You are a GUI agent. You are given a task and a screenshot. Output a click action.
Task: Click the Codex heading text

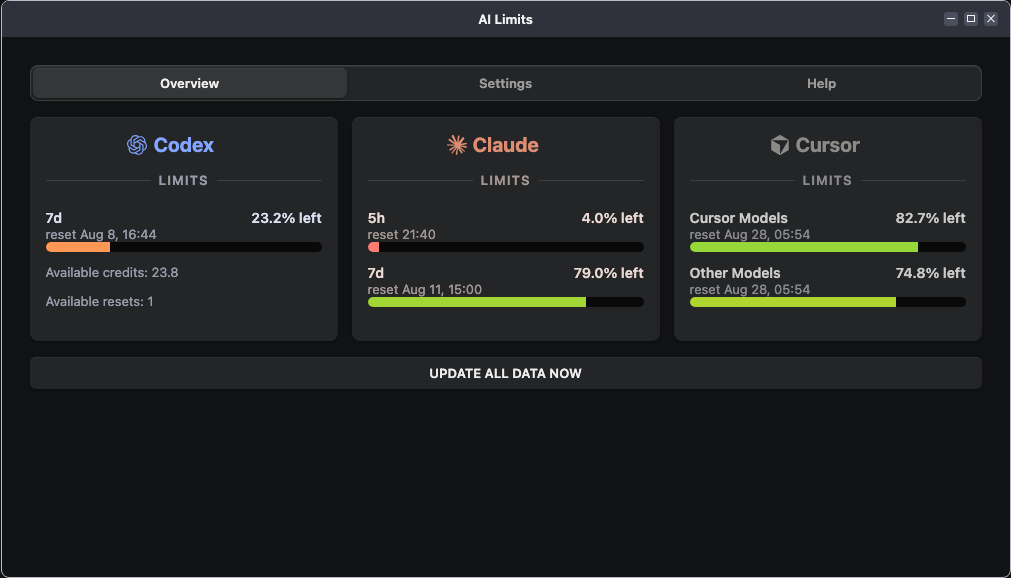tap(184, 145)
